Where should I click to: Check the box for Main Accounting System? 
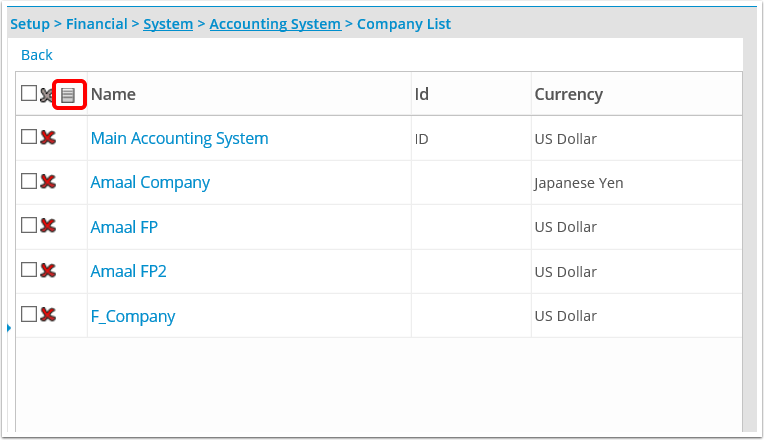click(x=29, y=136)
